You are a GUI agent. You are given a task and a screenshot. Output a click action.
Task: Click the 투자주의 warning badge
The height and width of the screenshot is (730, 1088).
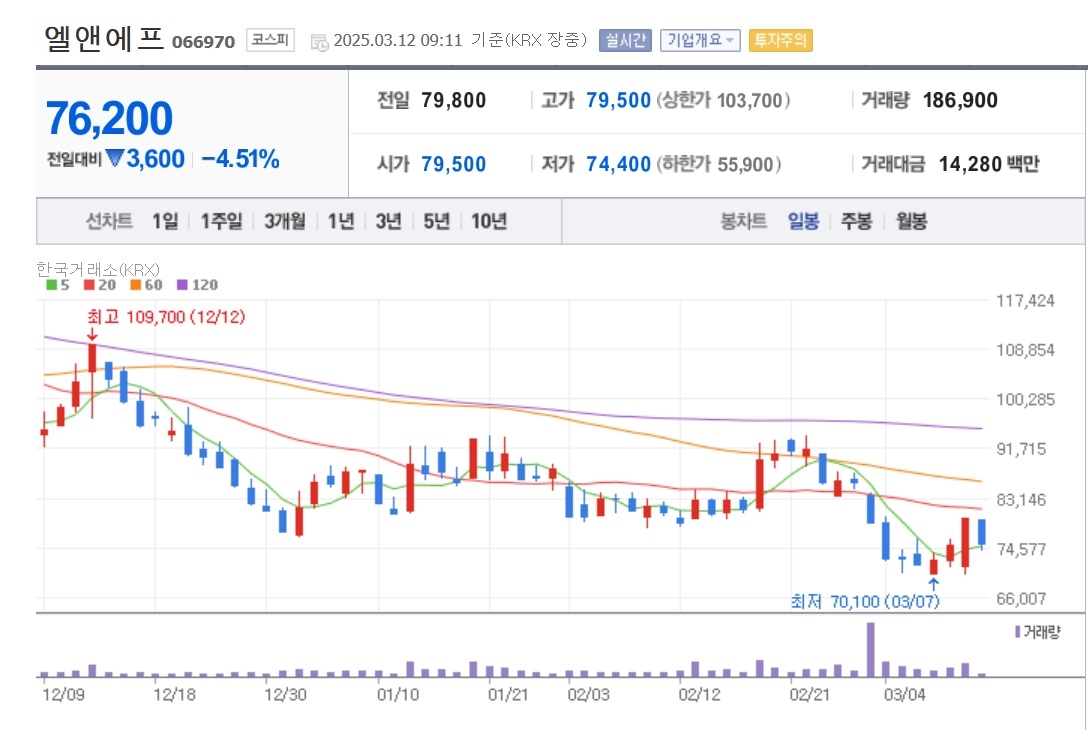781,40
